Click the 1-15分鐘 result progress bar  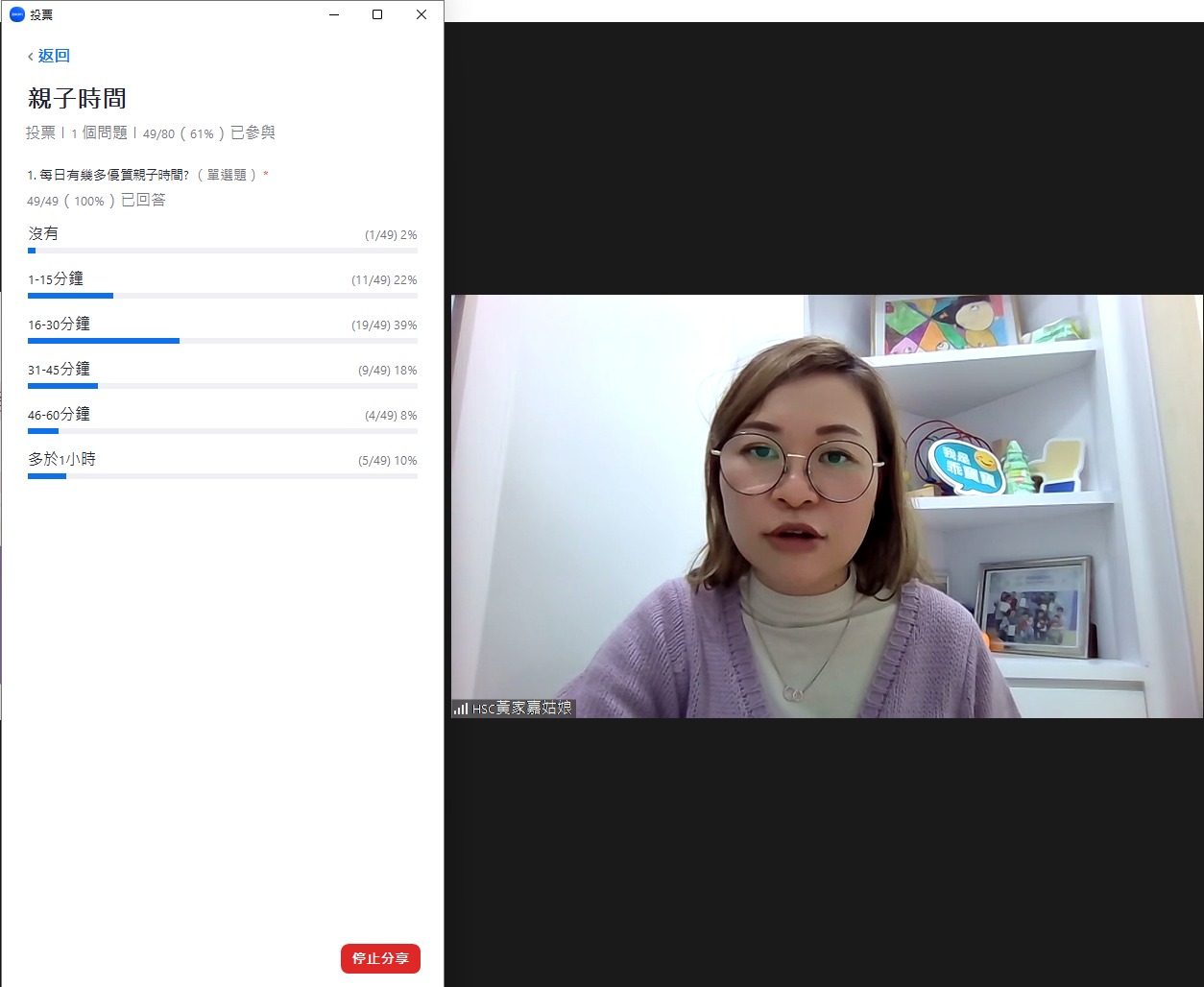click(222, 296)
